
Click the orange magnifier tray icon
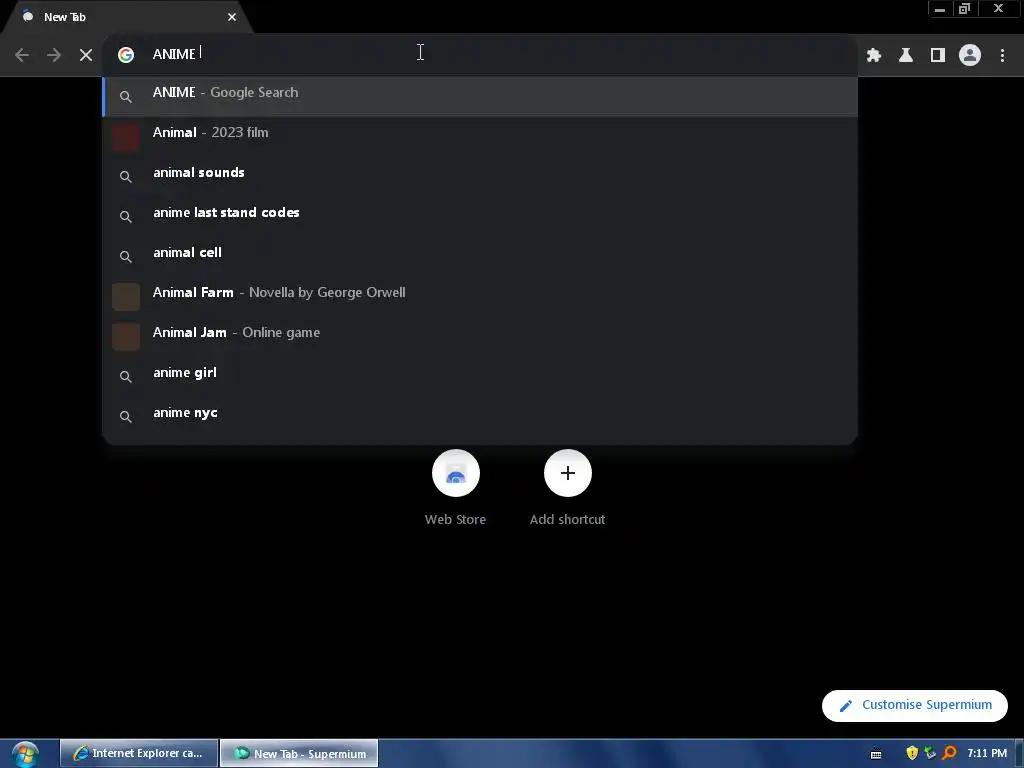tap(949, 753)
